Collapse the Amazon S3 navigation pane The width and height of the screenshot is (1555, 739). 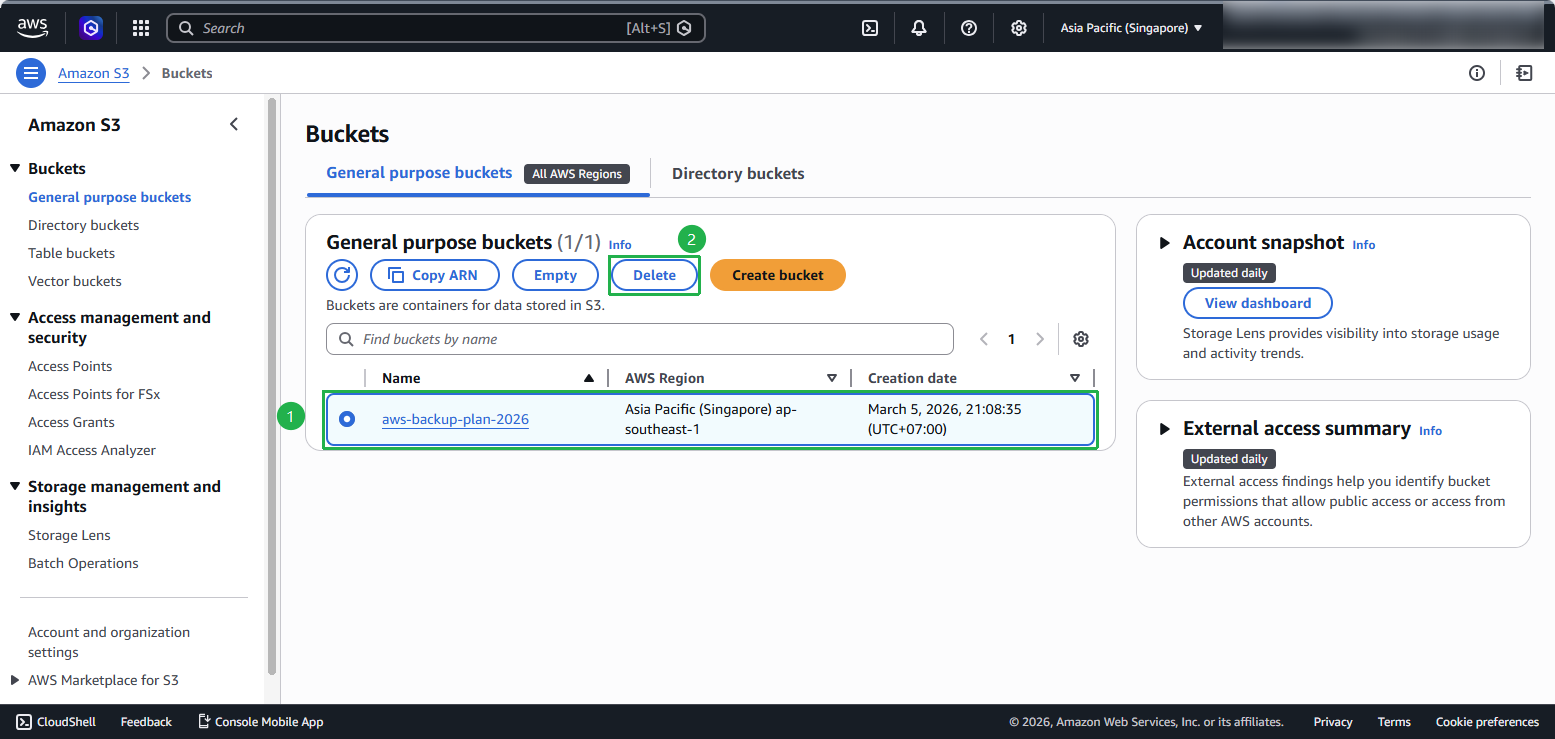pos(234,124)
